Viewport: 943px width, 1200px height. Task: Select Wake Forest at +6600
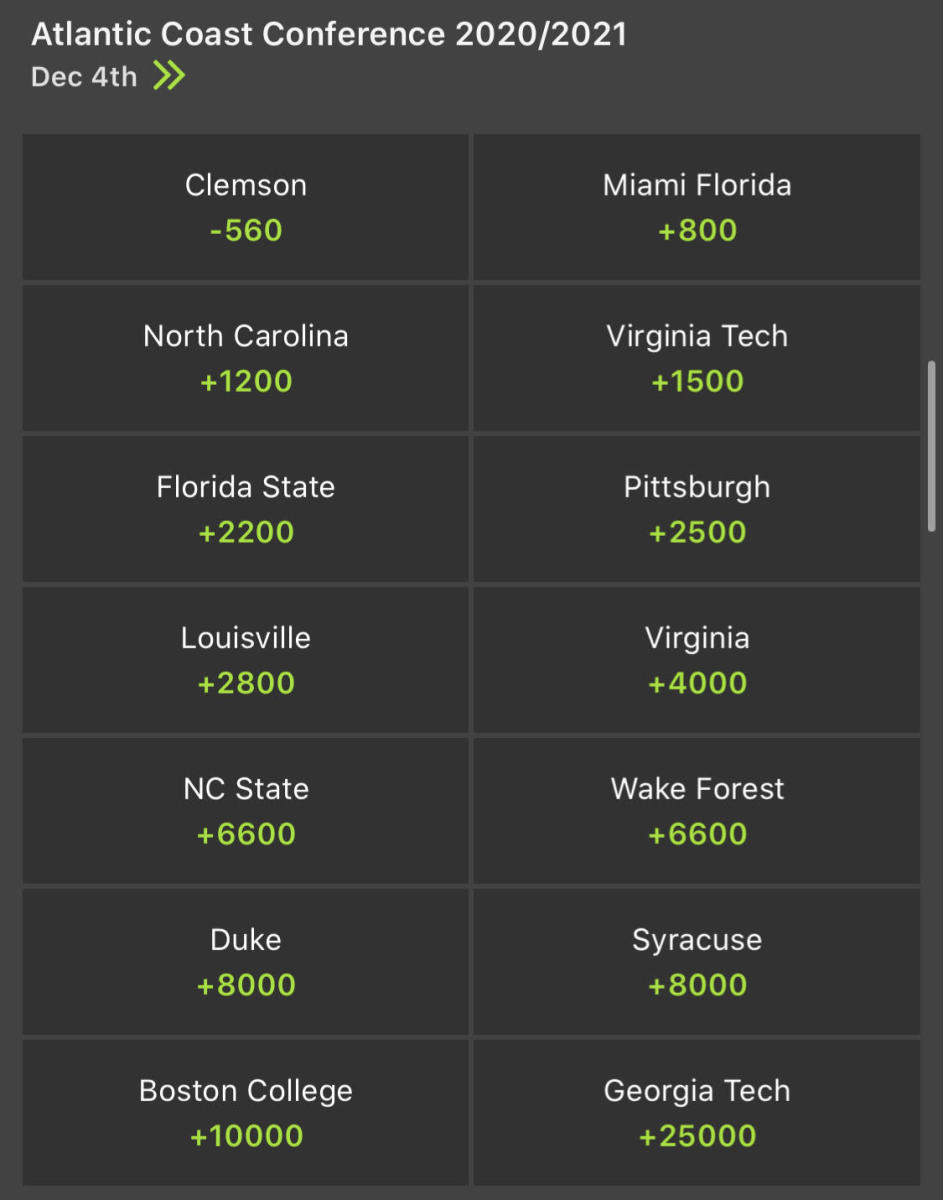[x=697, y=811]
